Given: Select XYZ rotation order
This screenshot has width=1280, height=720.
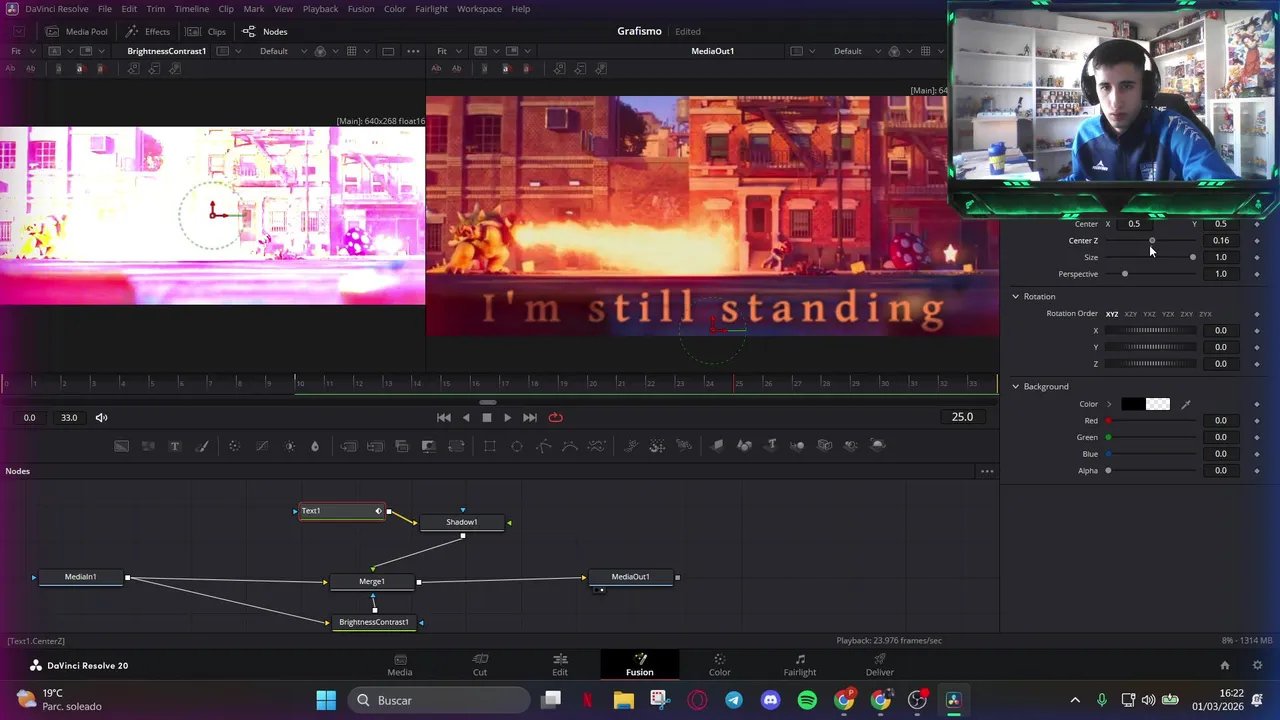Looking at the screenshot, I should (x=1112, y=314).
